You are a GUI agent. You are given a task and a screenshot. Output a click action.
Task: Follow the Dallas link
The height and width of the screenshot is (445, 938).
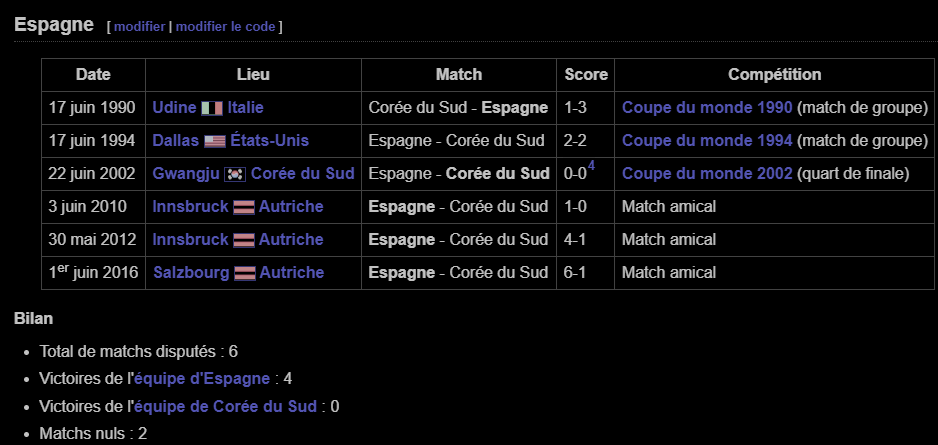coord(175,141)
